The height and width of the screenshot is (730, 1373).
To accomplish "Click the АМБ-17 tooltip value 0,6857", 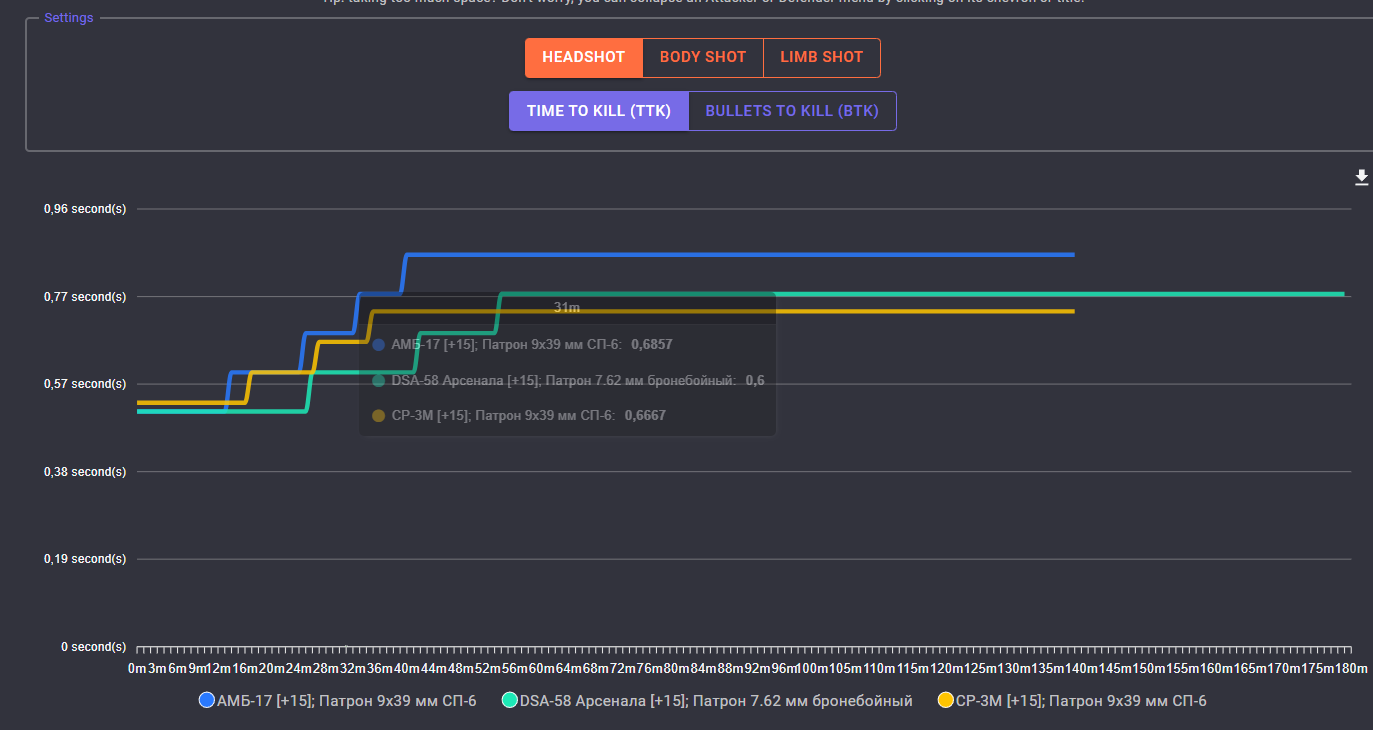I will tap(652, 344).
